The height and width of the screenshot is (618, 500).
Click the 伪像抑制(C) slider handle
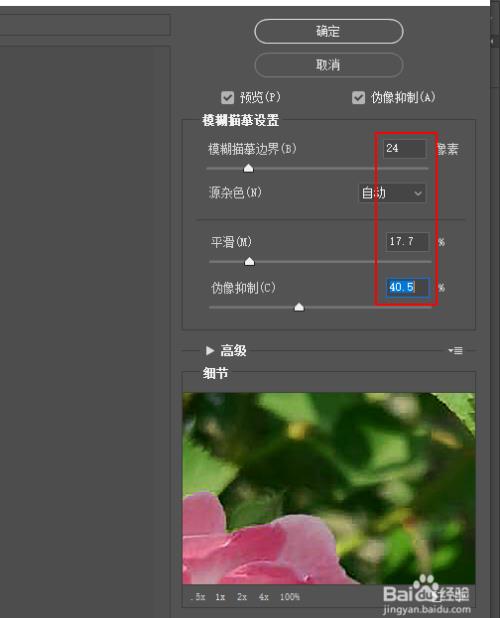[x=299, y=307]
